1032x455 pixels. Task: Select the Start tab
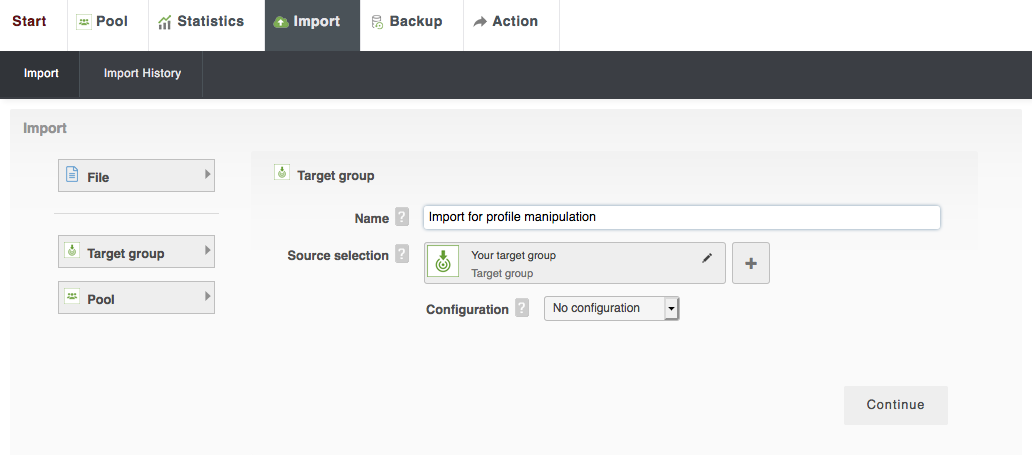point(30,22)
